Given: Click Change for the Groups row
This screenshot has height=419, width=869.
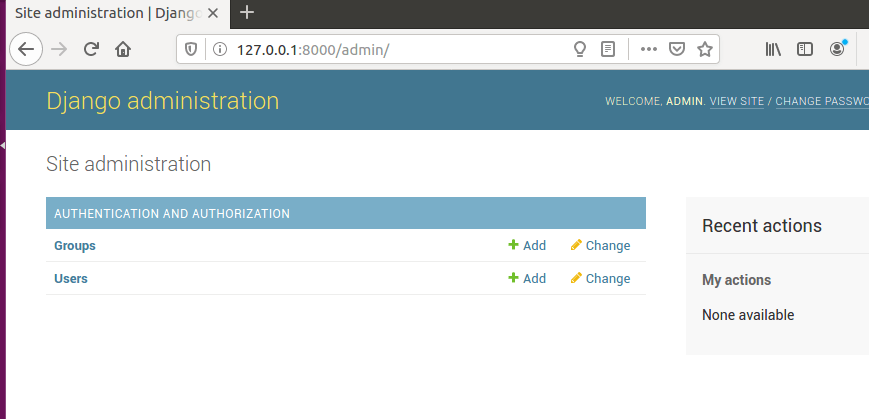Looking at the screenshot, I should coord(600,246).
